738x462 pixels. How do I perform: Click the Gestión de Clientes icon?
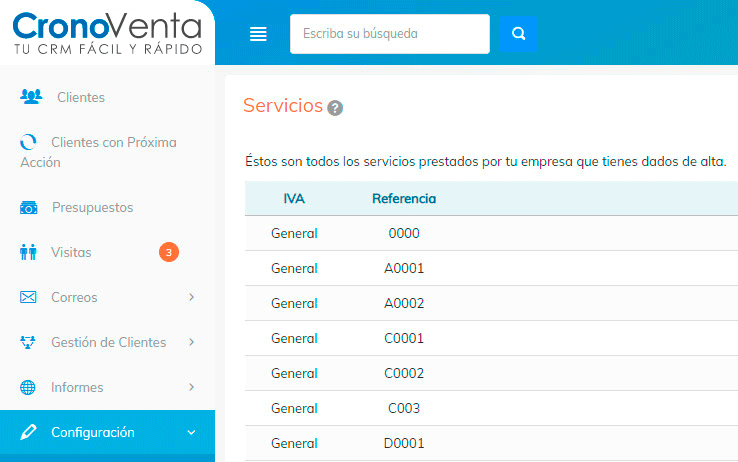coord(29,343)
